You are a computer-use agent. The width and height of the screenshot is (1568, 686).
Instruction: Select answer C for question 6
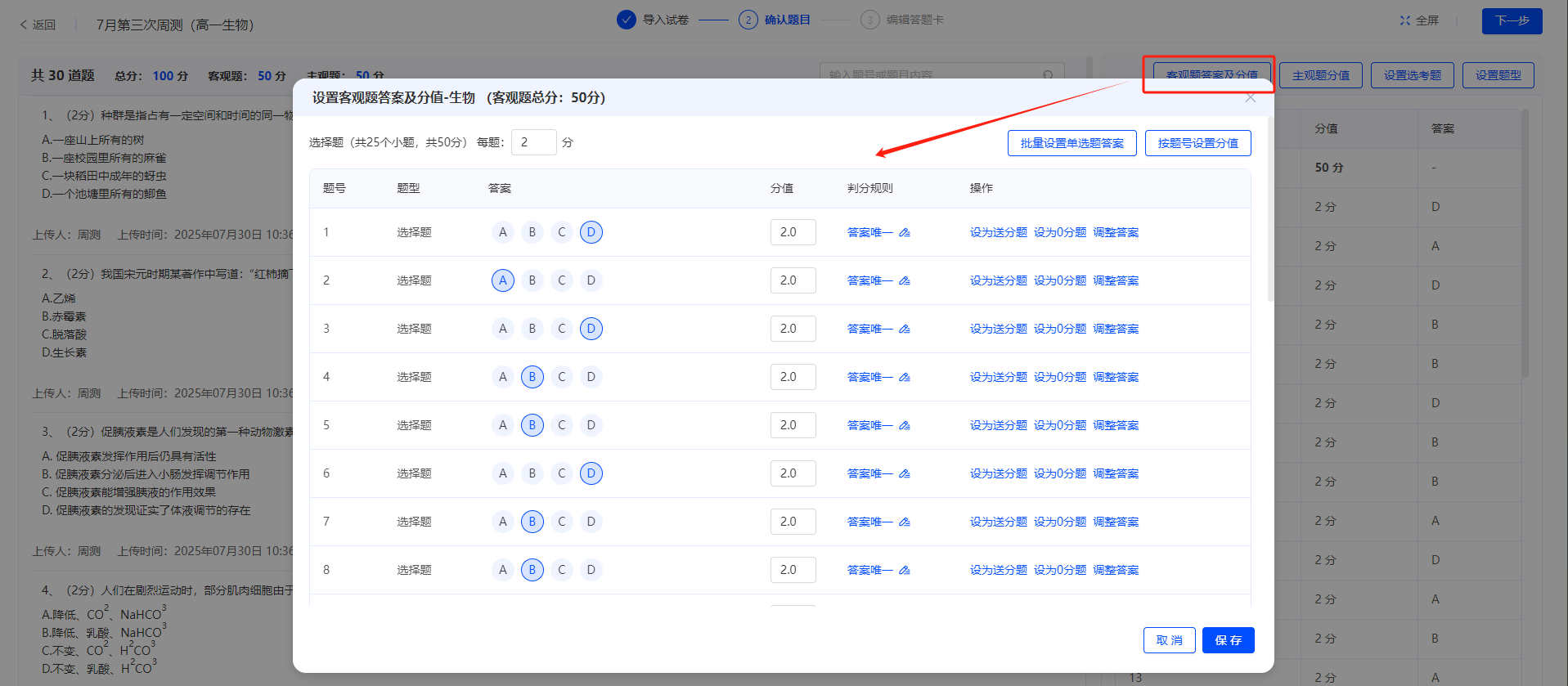562,473
